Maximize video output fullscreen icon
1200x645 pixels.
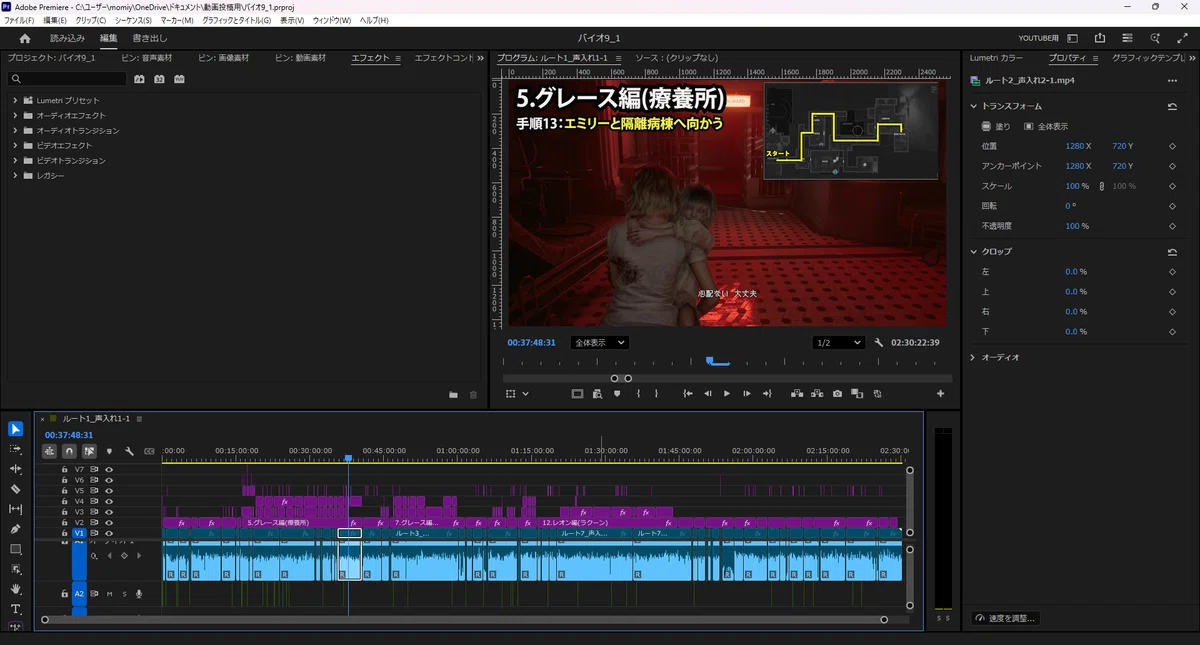tap(1183, 38)
